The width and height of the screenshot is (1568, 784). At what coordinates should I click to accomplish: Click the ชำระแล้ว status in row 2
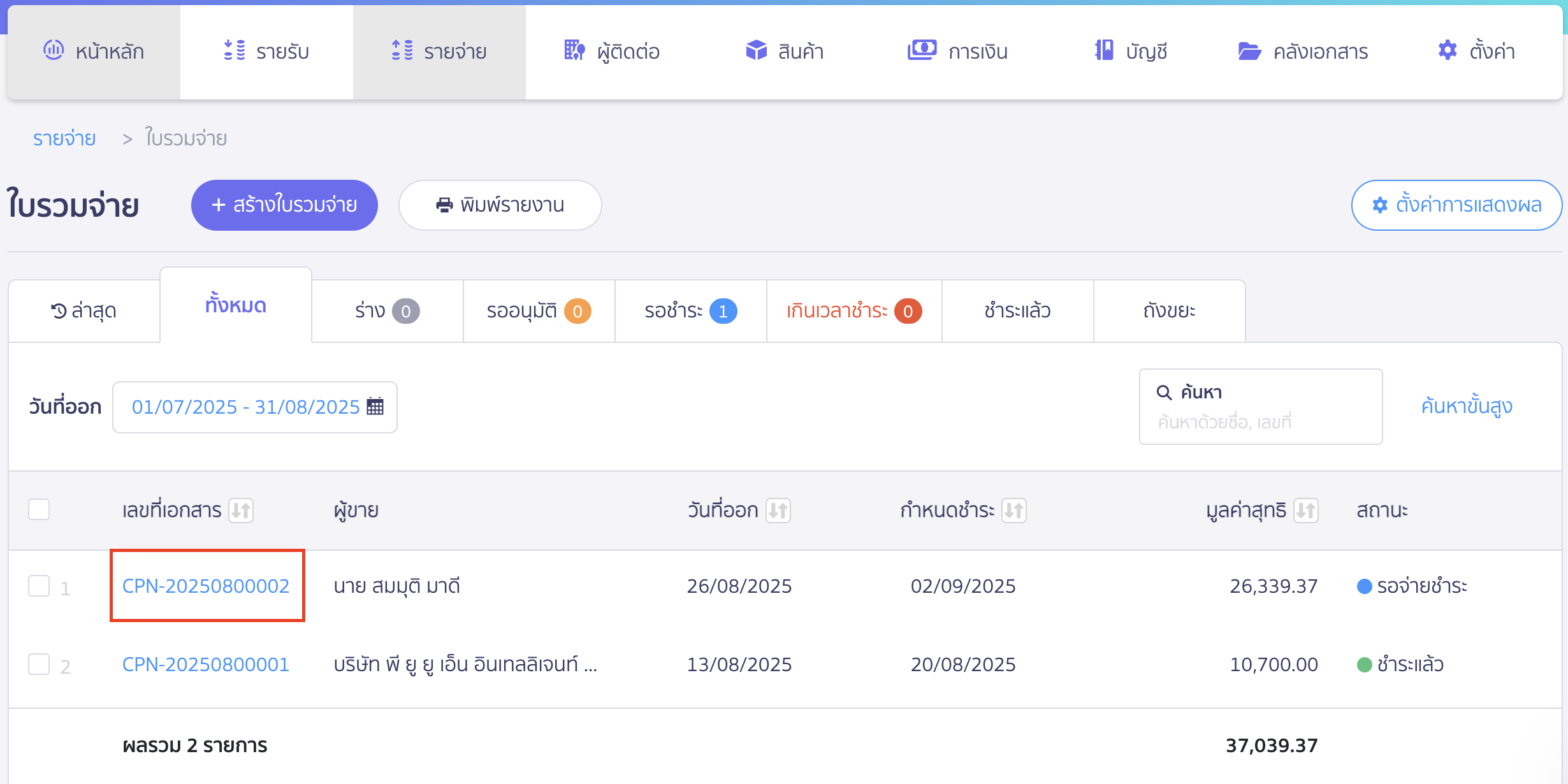coord(1400,664)
